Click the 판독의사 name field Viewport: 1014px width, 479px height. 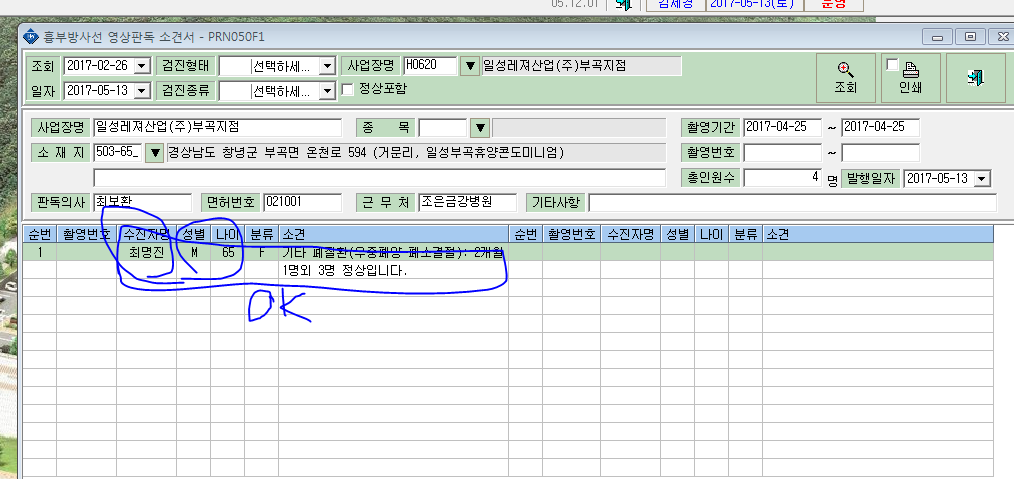pos(143,202)
